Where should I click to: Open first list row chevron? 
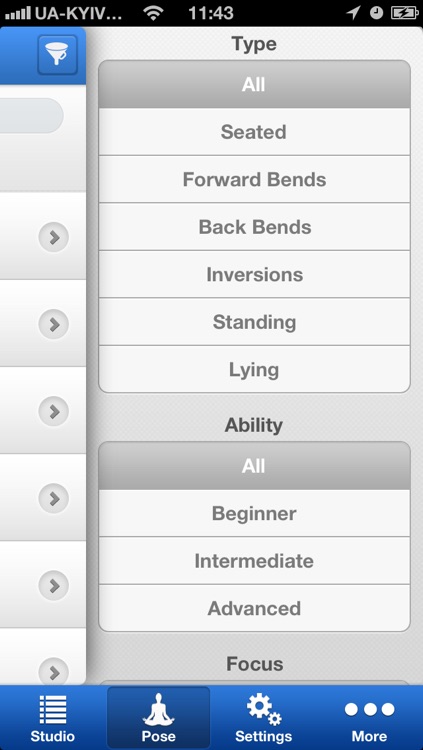tap(54, 237)
